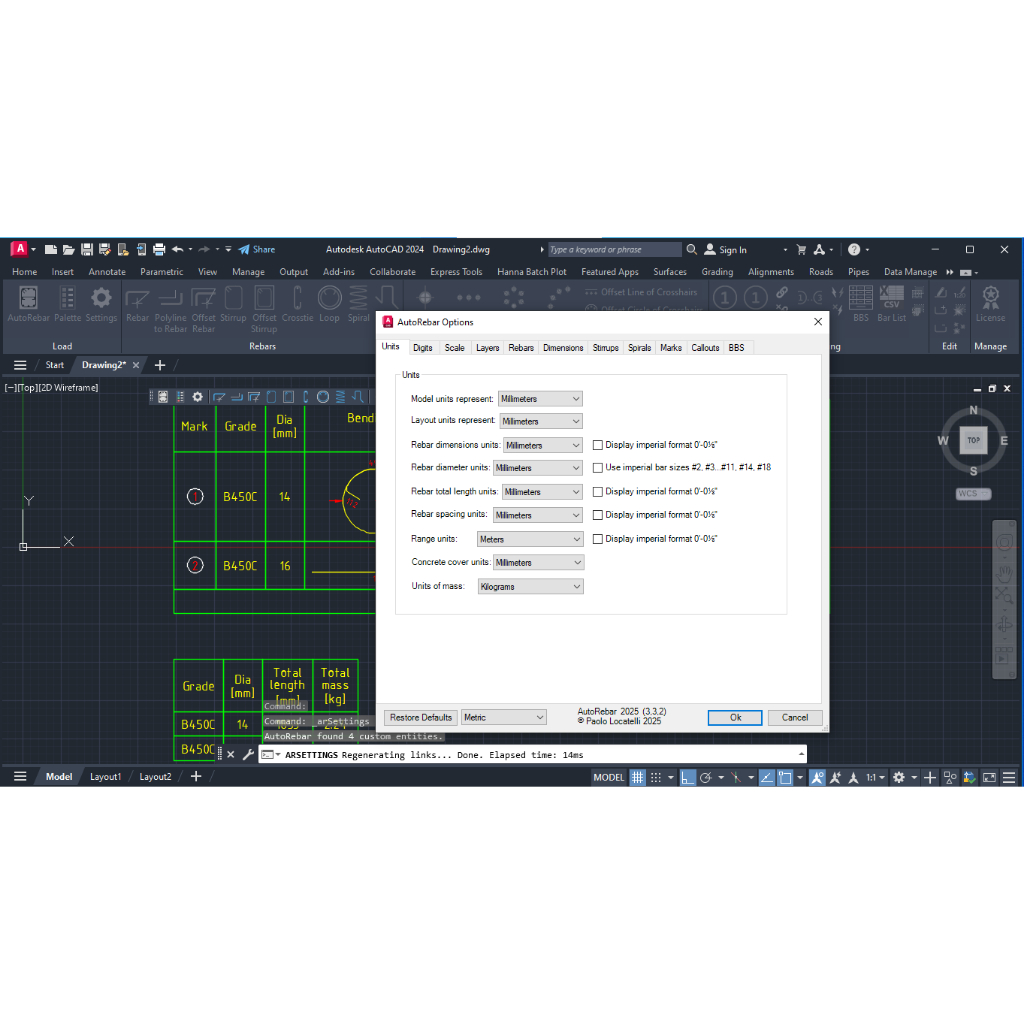1024x1024 pixels.
Task: Switch to the Stirrups tab
Action: (605, 348)
